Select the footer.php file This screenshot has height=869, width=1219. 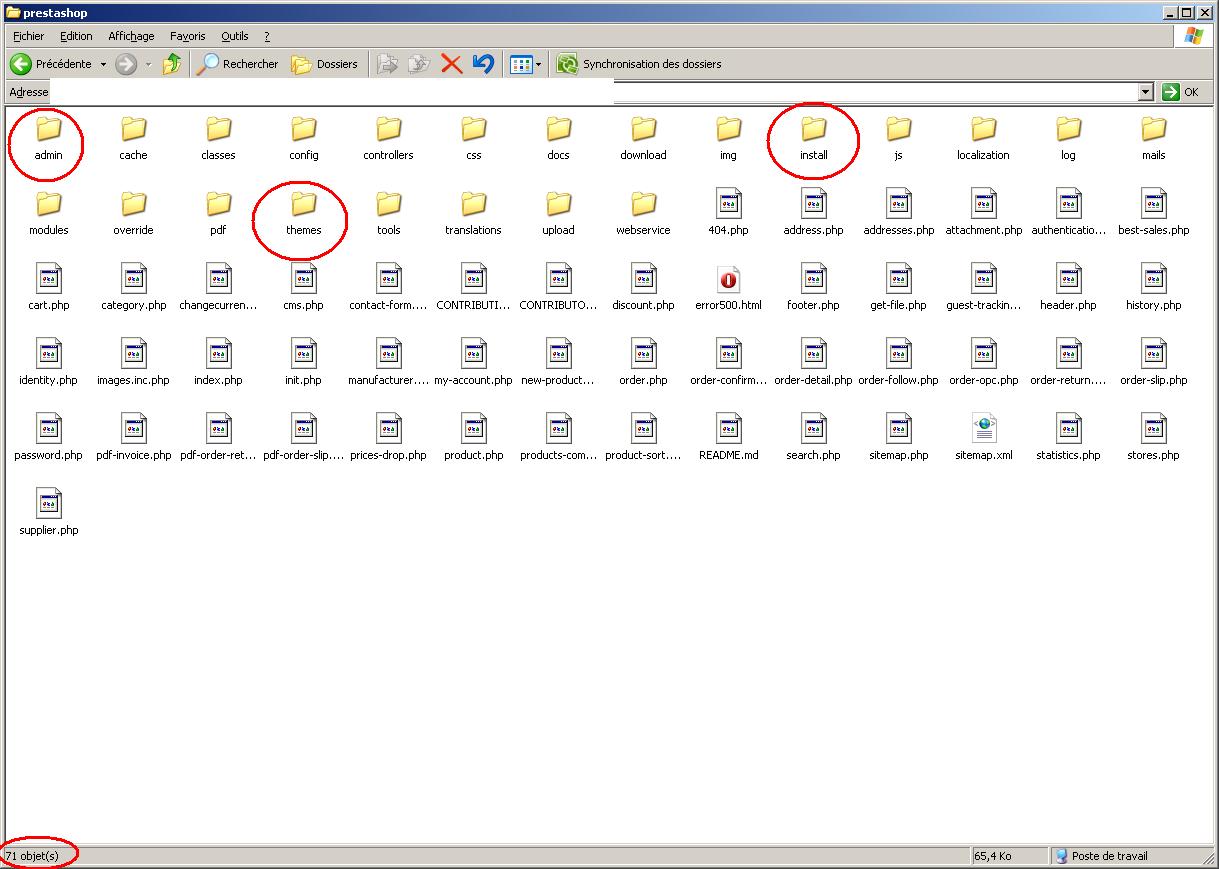813,288
